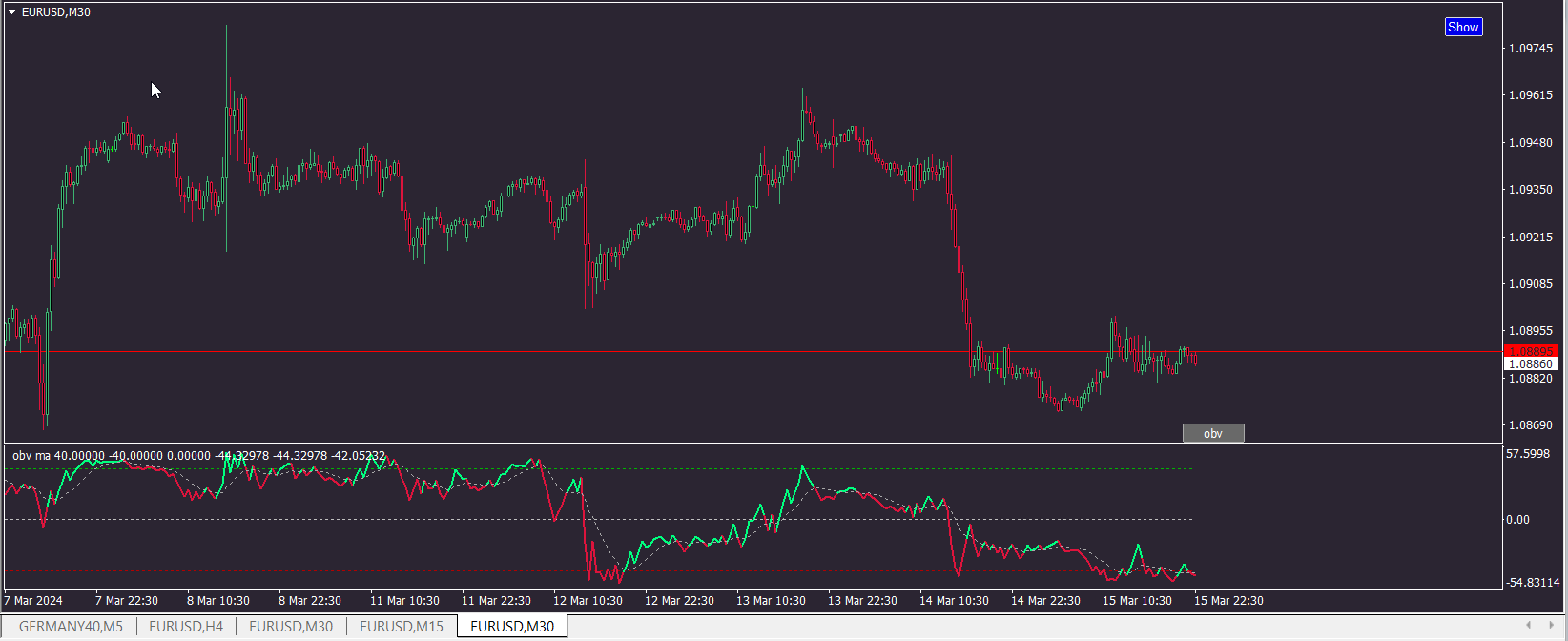This screenshot has height=641, width=1568.
Task: Click the blue Show button
Action: coord(1463,28)
